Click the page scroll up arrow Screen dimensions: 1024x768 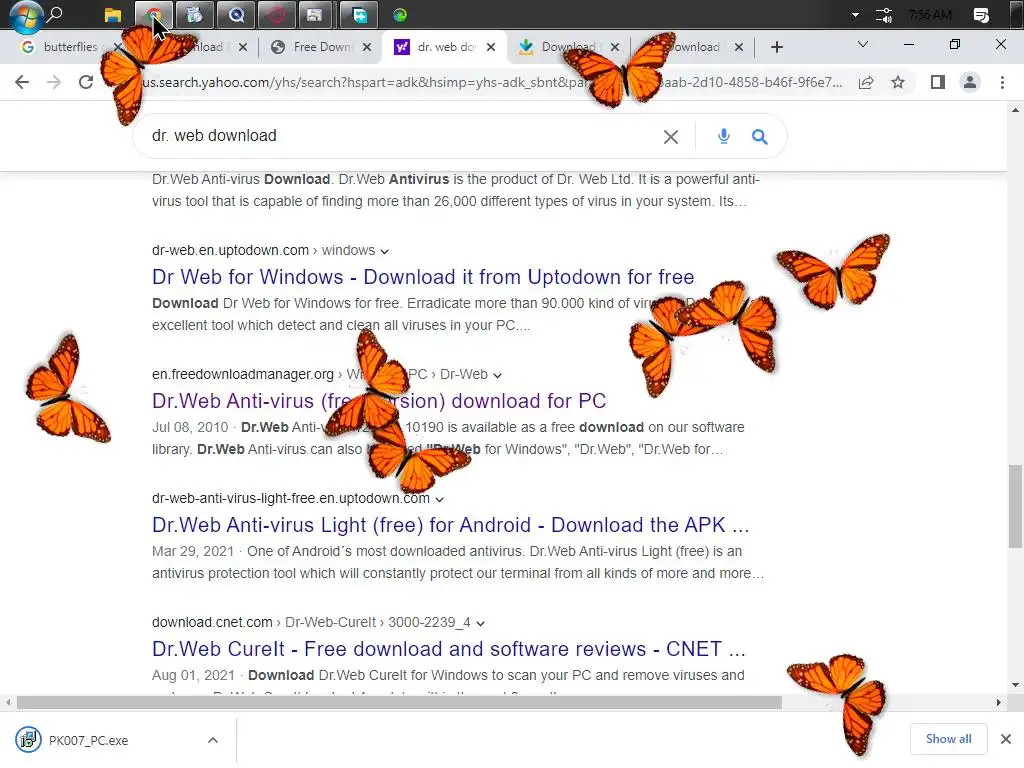(x=1015, y=110)
